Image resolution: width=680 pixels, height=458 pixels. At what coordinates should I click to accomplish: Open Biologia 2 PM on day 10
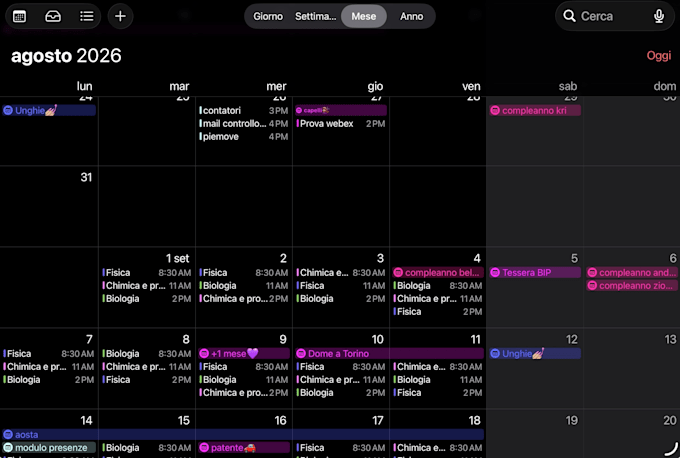(341, 393)
